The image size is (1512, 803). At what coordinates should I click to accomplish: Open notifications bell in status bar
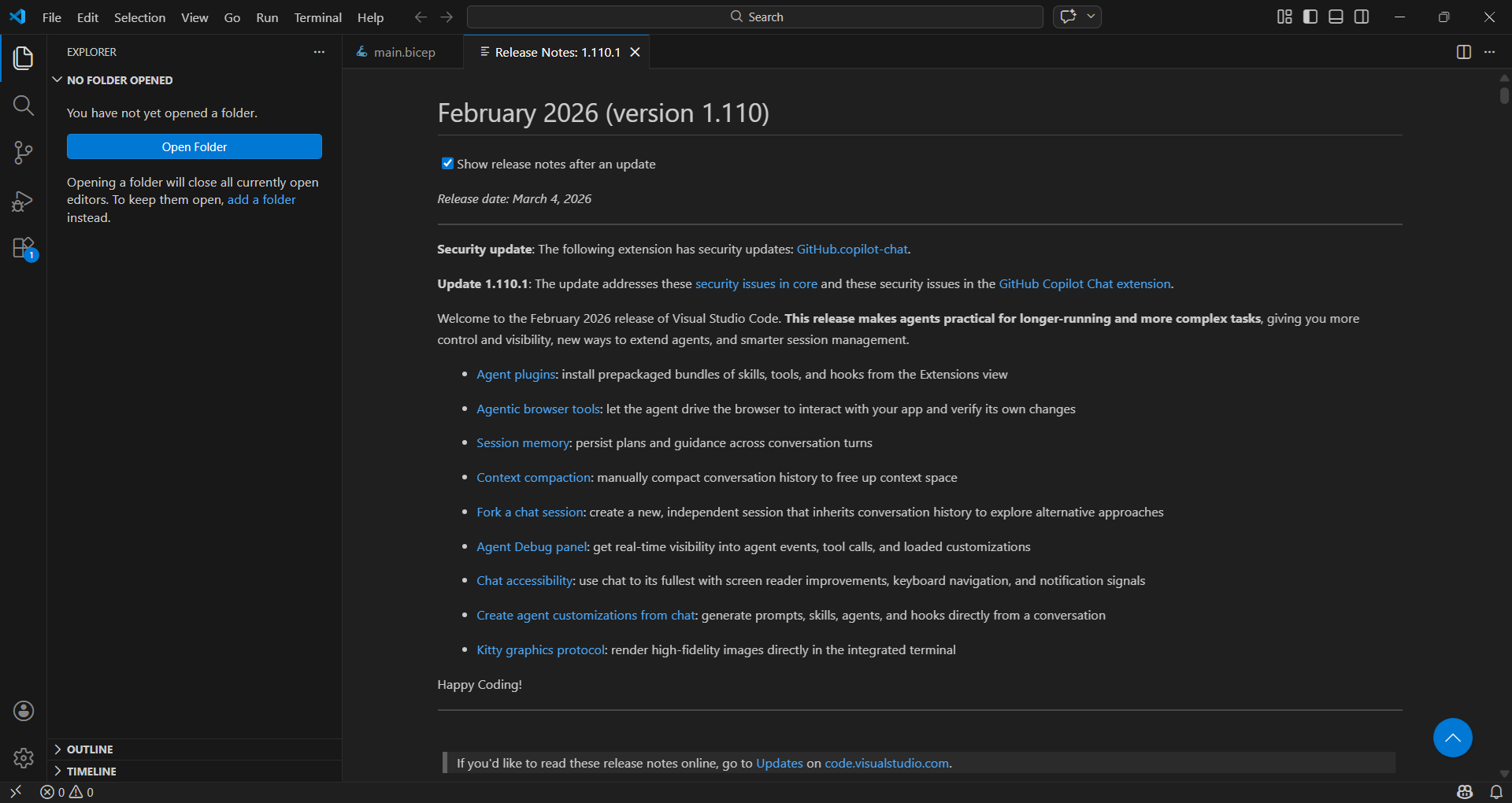tap(1496, 792)
